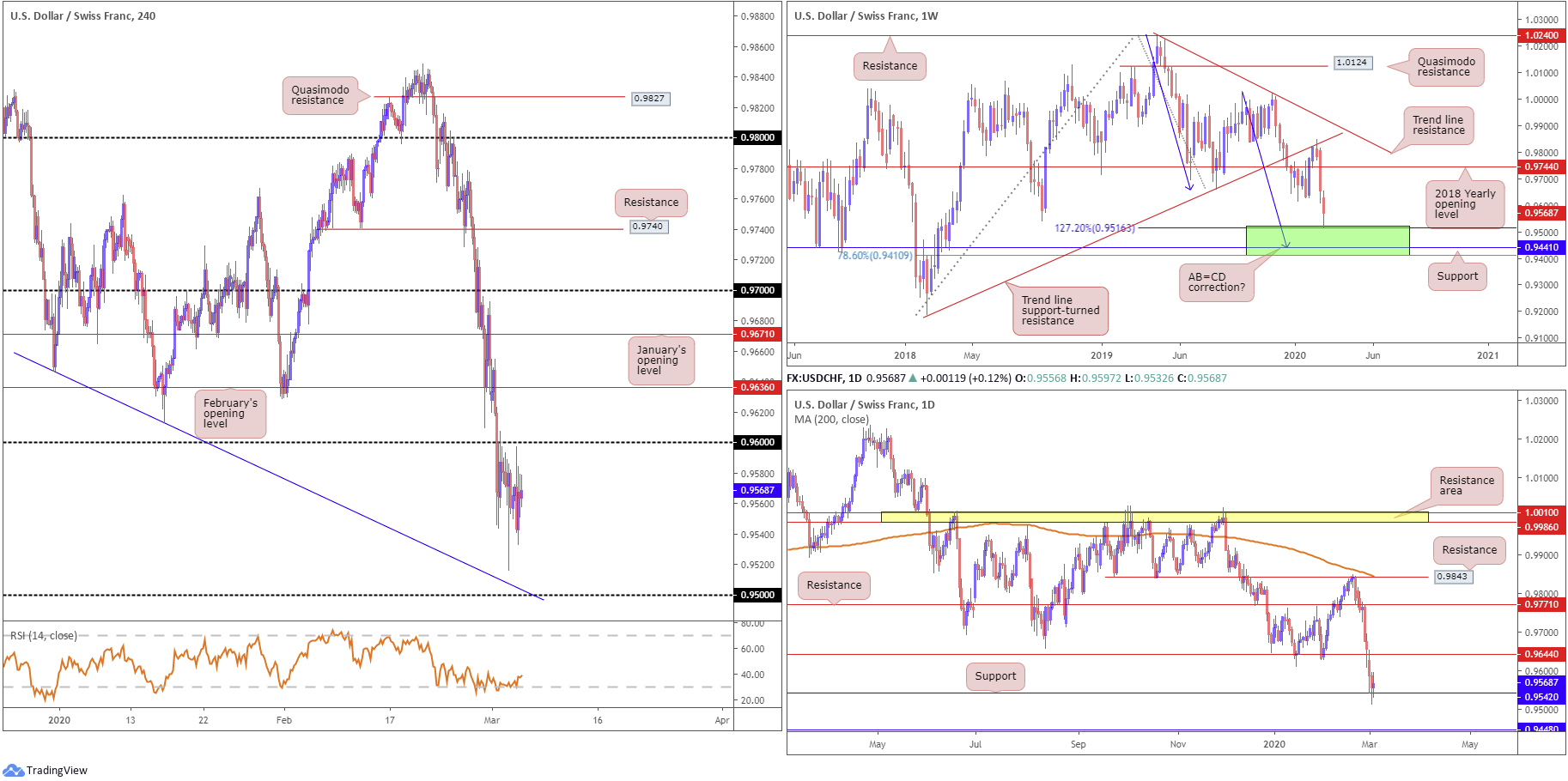Select the Support callout on daily chart

pos(995,676)
